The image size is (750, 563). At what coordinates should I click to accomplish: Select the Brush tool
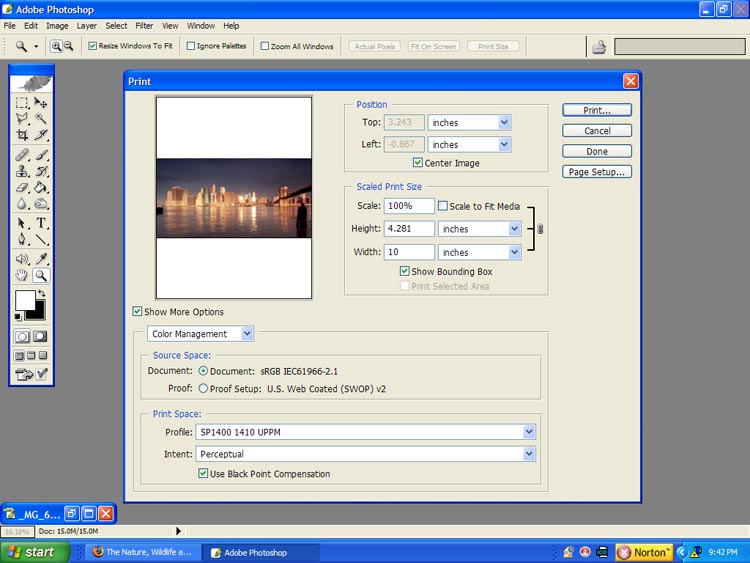click(41, 155)
